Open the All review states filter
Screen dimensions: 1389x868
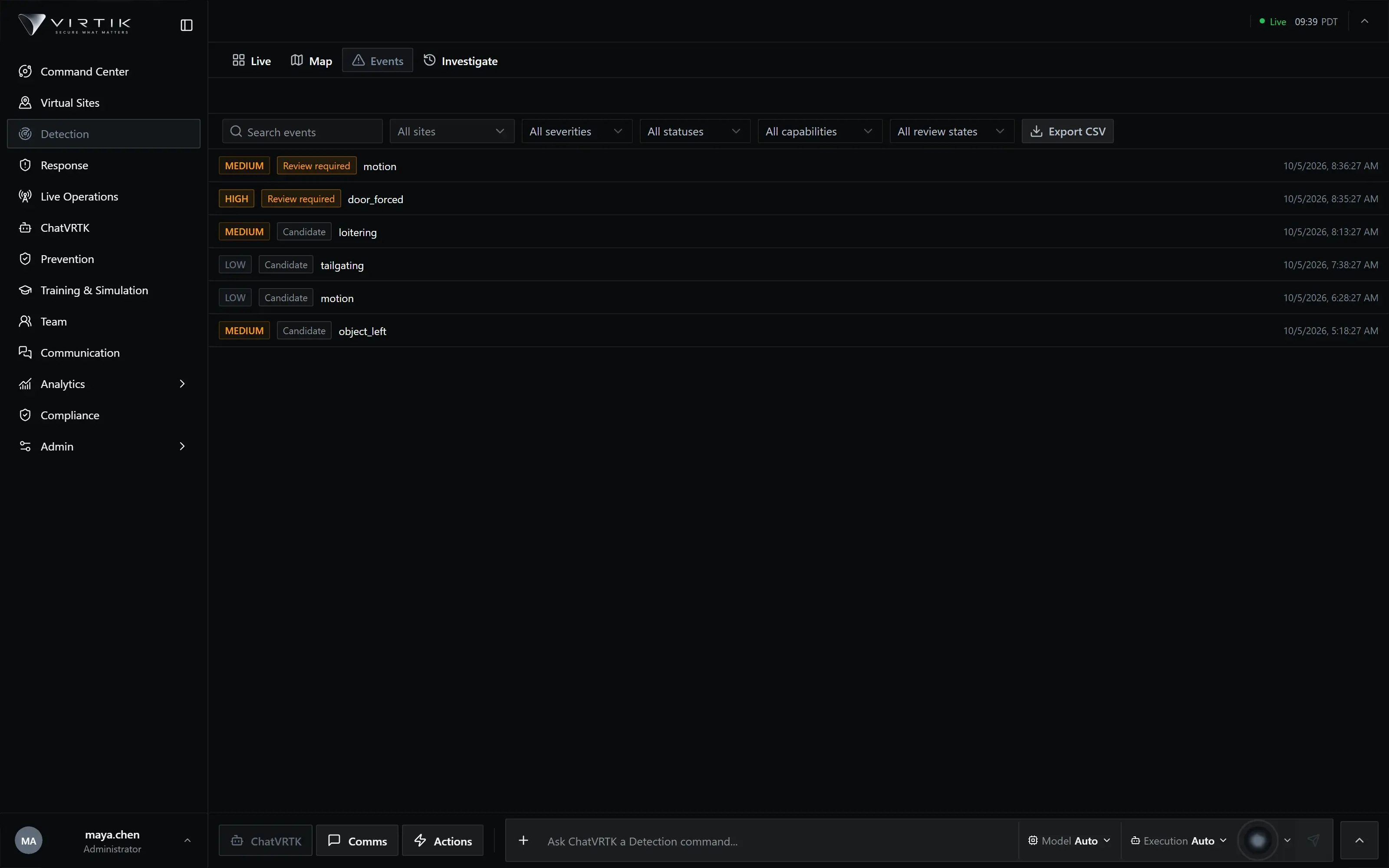click(x=951, y=132)
